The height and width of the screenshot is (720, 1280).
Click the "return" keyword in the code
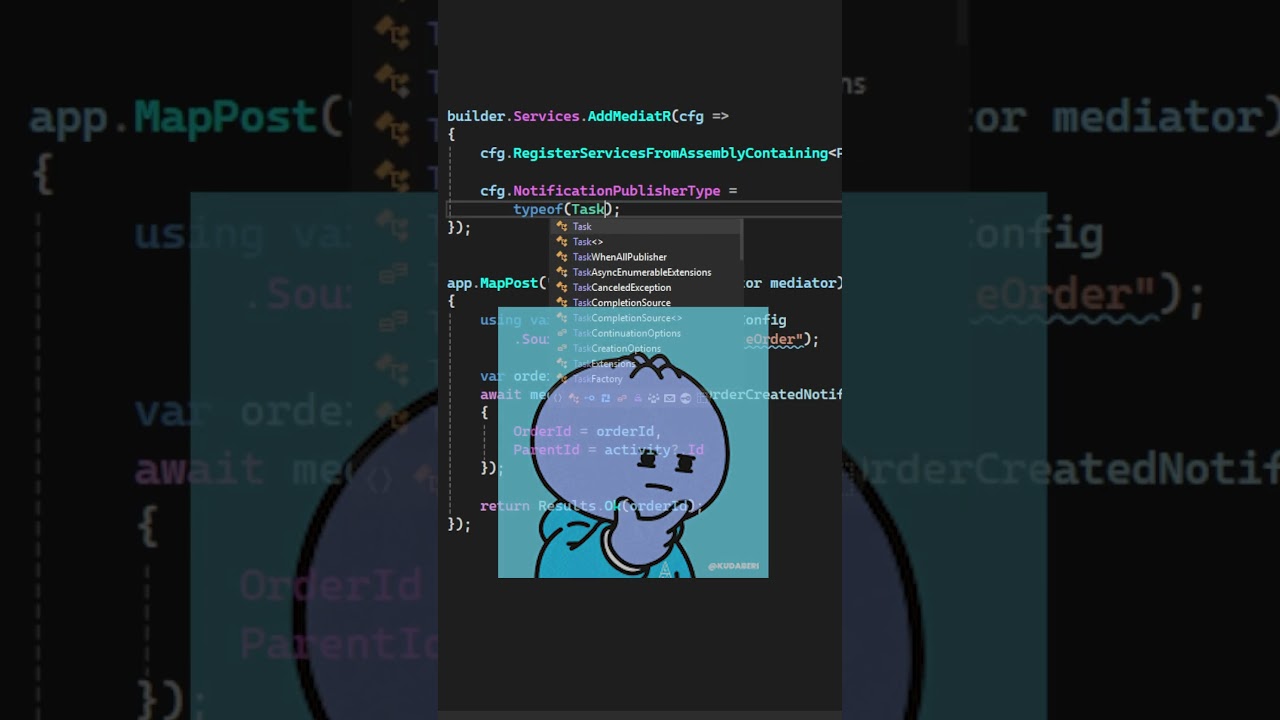click(505, 506)
